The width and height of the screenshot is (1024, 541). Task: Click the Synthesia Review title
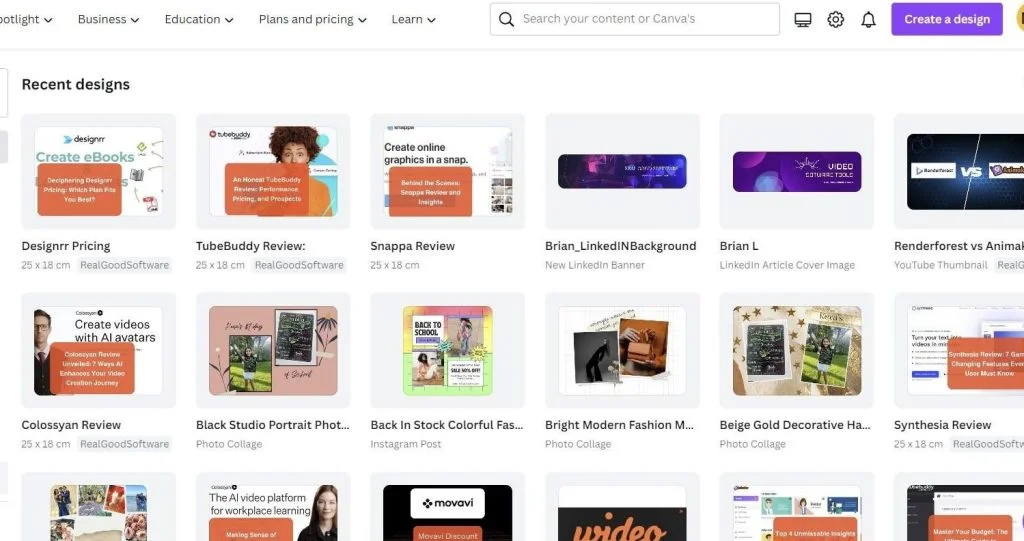(942, 425)
